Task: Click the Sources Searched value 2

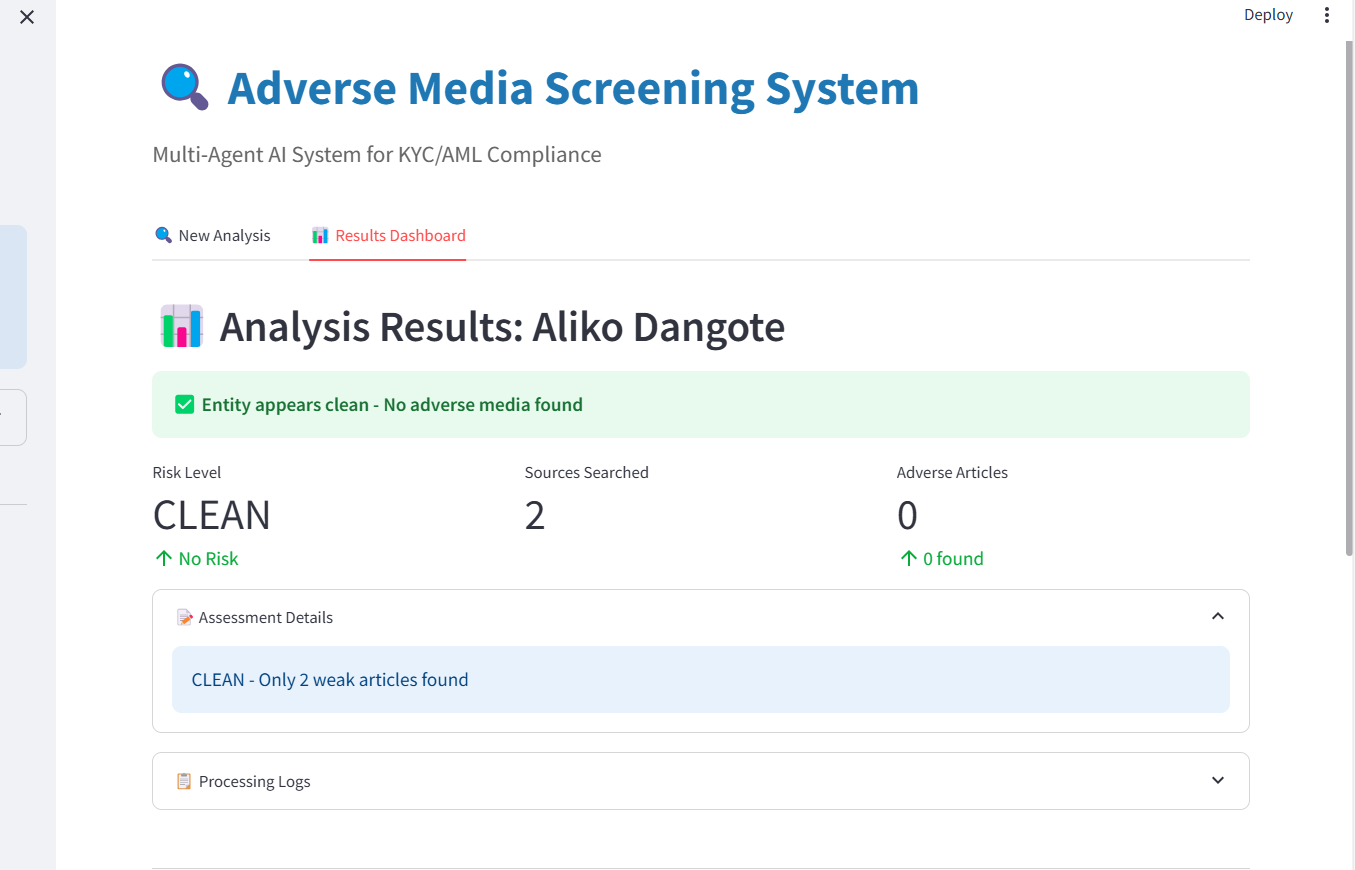Action: [535, 515]
